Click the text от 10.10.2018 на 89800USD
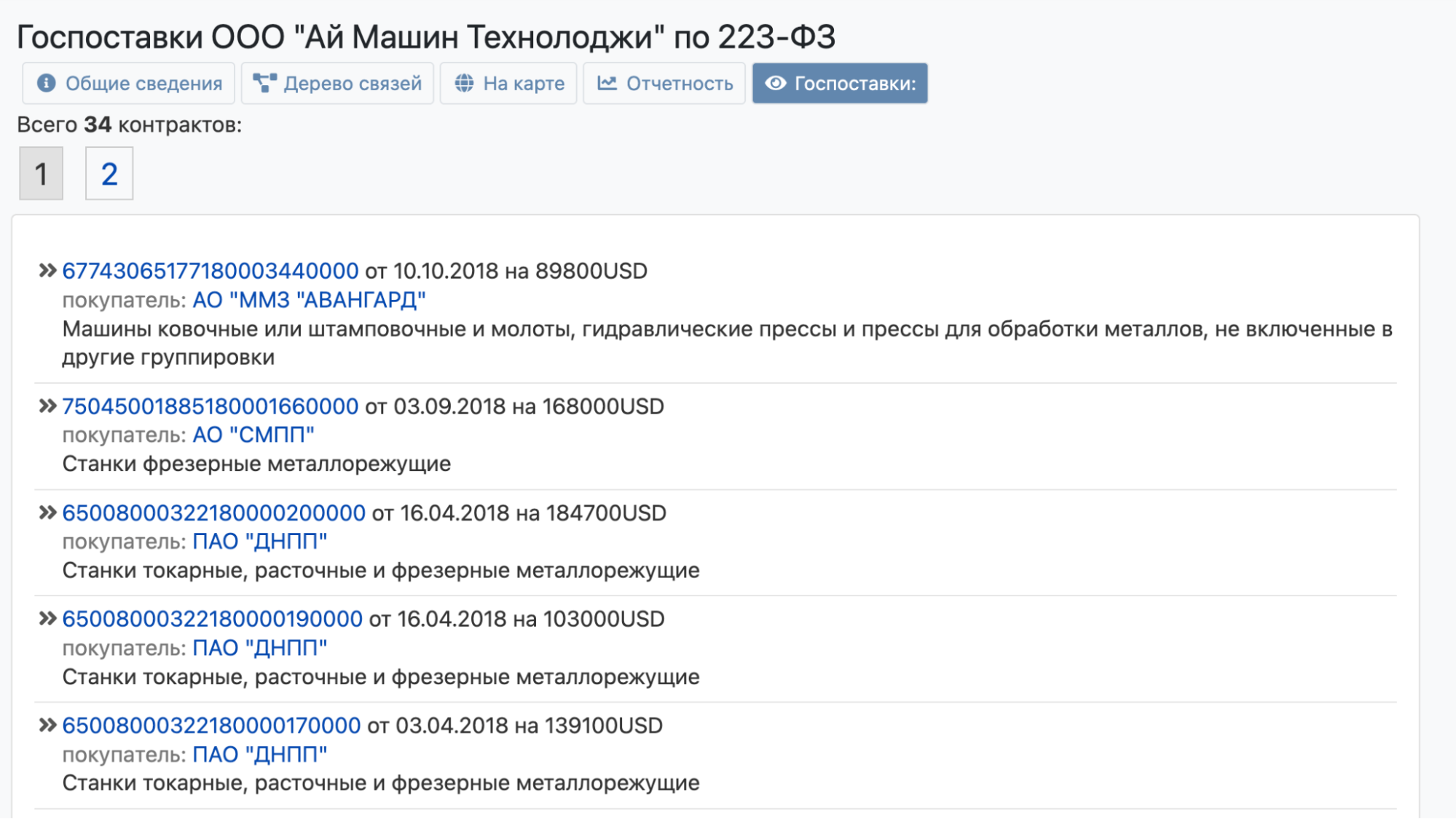 (507, 271)
